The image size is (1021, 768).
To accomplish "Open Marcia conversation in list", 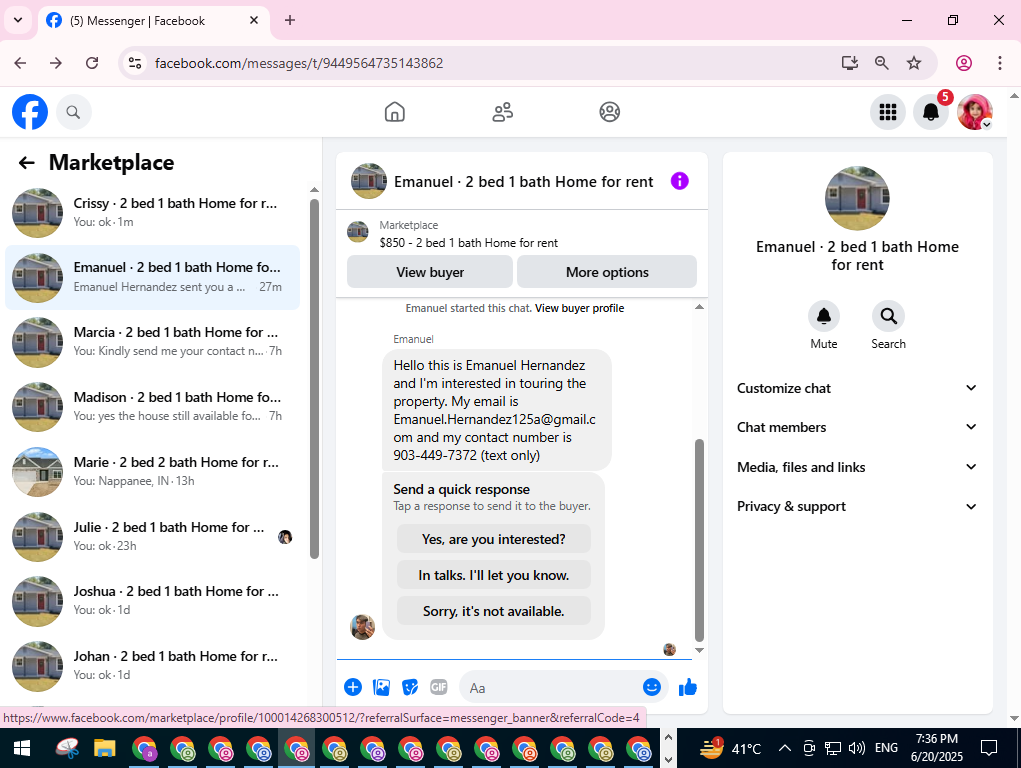I will point(152,341).
